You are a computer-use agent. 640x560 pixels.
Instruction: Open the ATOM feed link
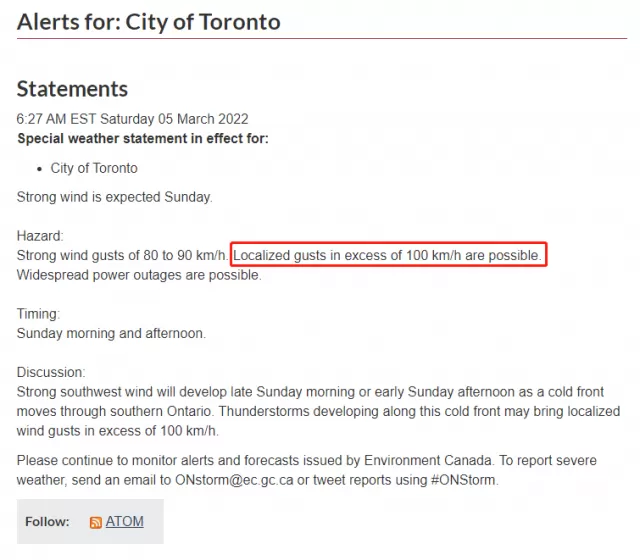124,521
